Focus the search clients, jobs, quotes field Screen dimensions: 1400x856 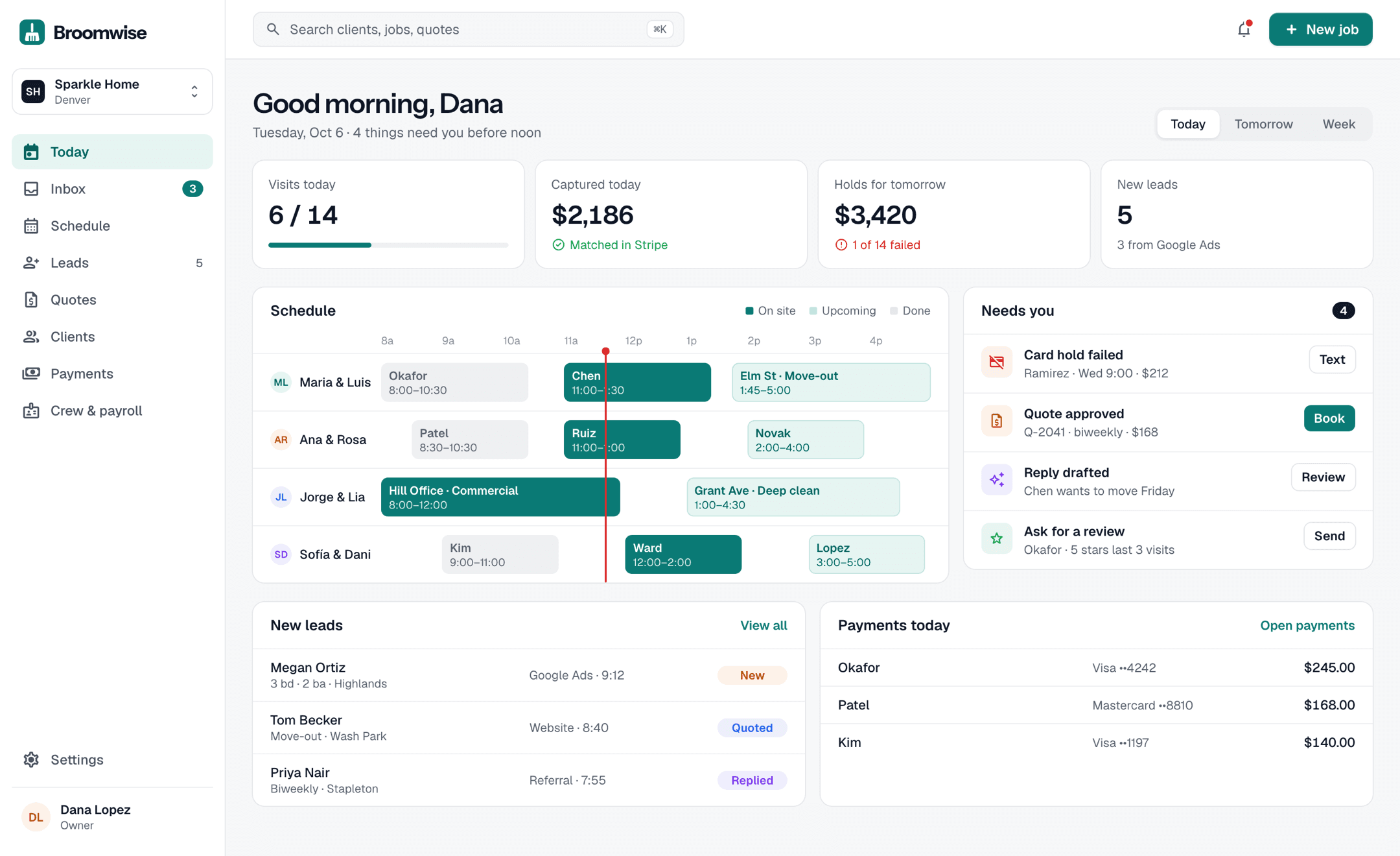point(468,29)
